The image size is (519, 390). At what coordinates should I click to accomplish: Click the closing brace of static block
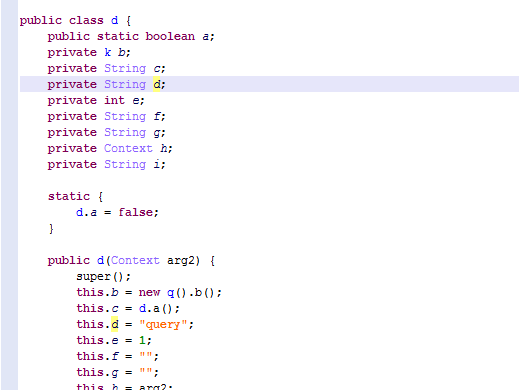51,228
